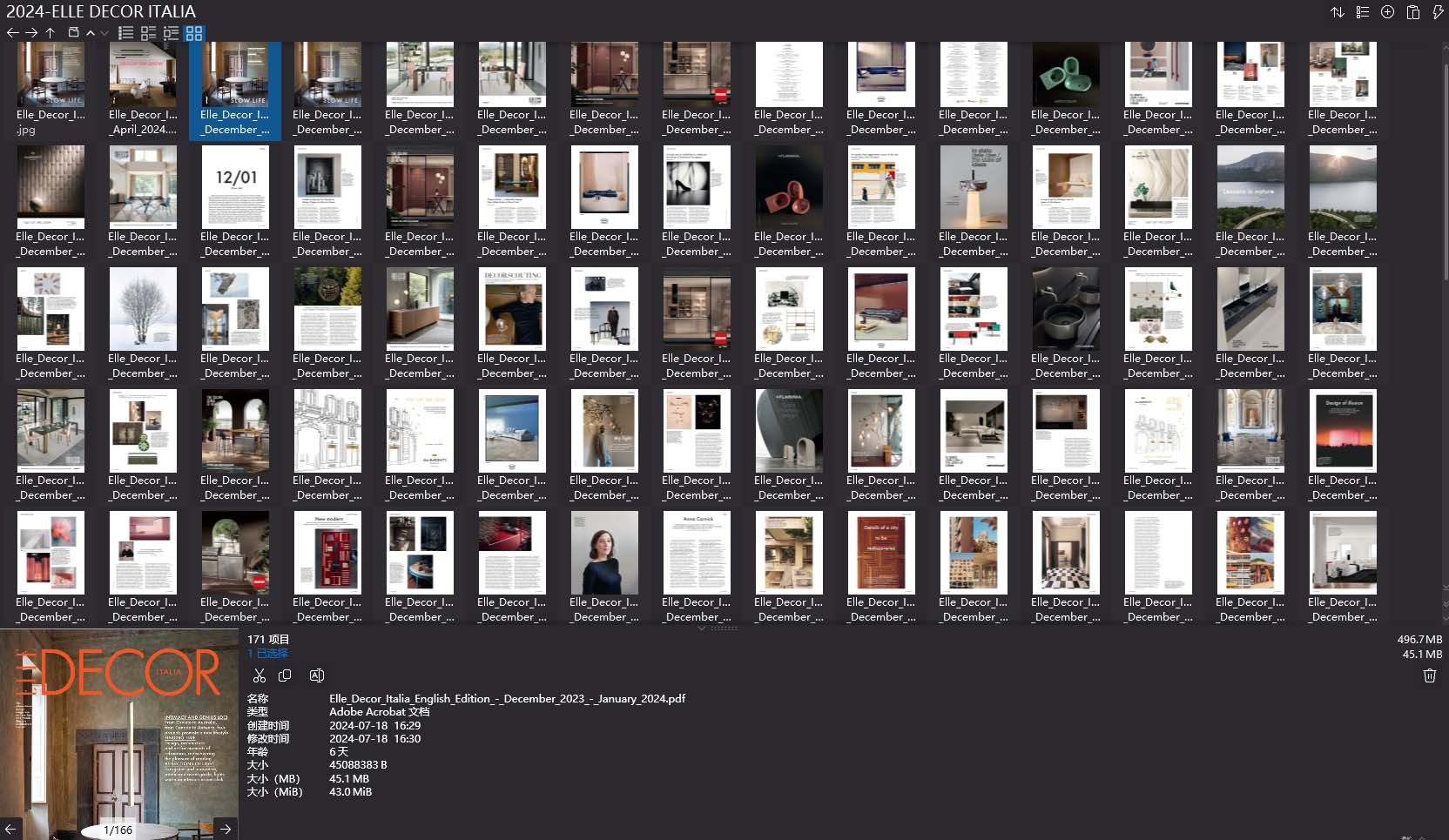Click the lightning actions icon at top right
The height and width of the screenshot is (840, 1449).
[x=1439, y=12]
